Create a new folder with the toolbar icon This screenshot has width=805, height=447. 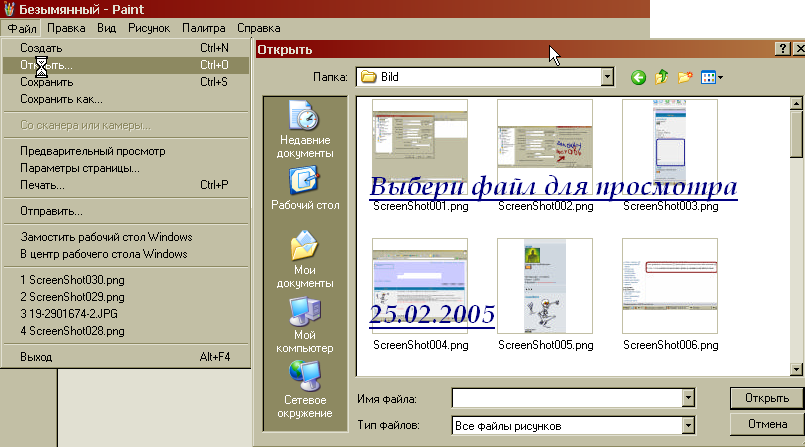click(685, 77)
